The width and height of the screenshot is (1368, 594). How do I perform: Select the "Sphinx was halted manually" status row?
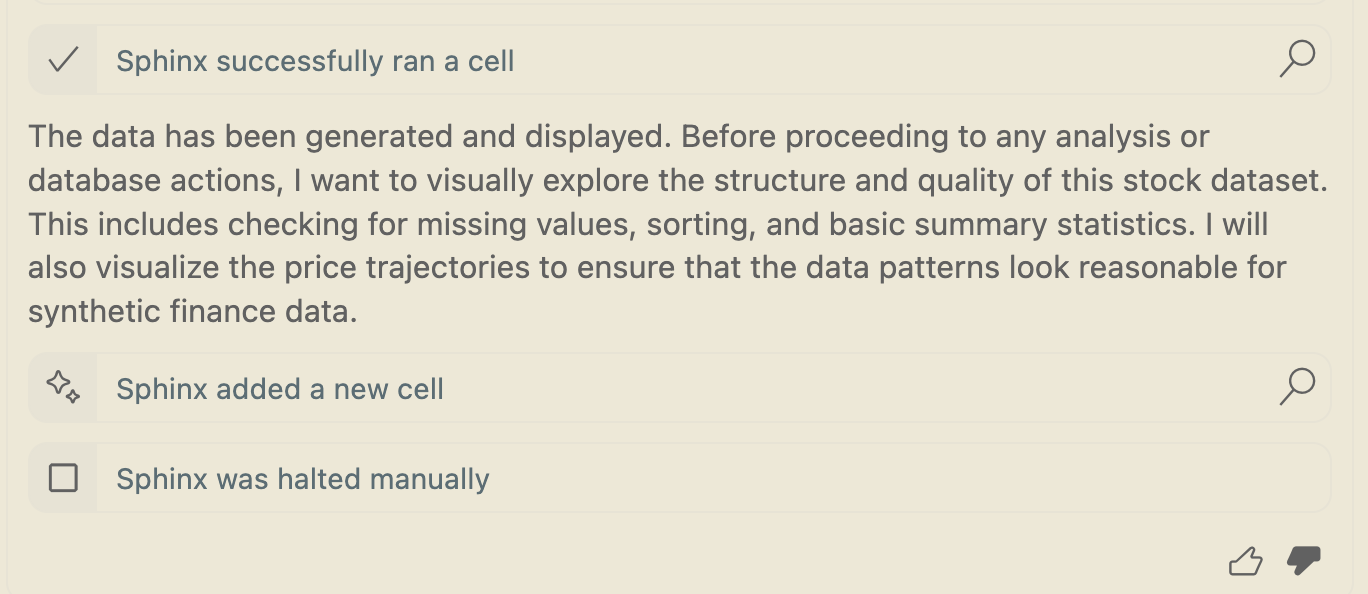coord(303,480)
